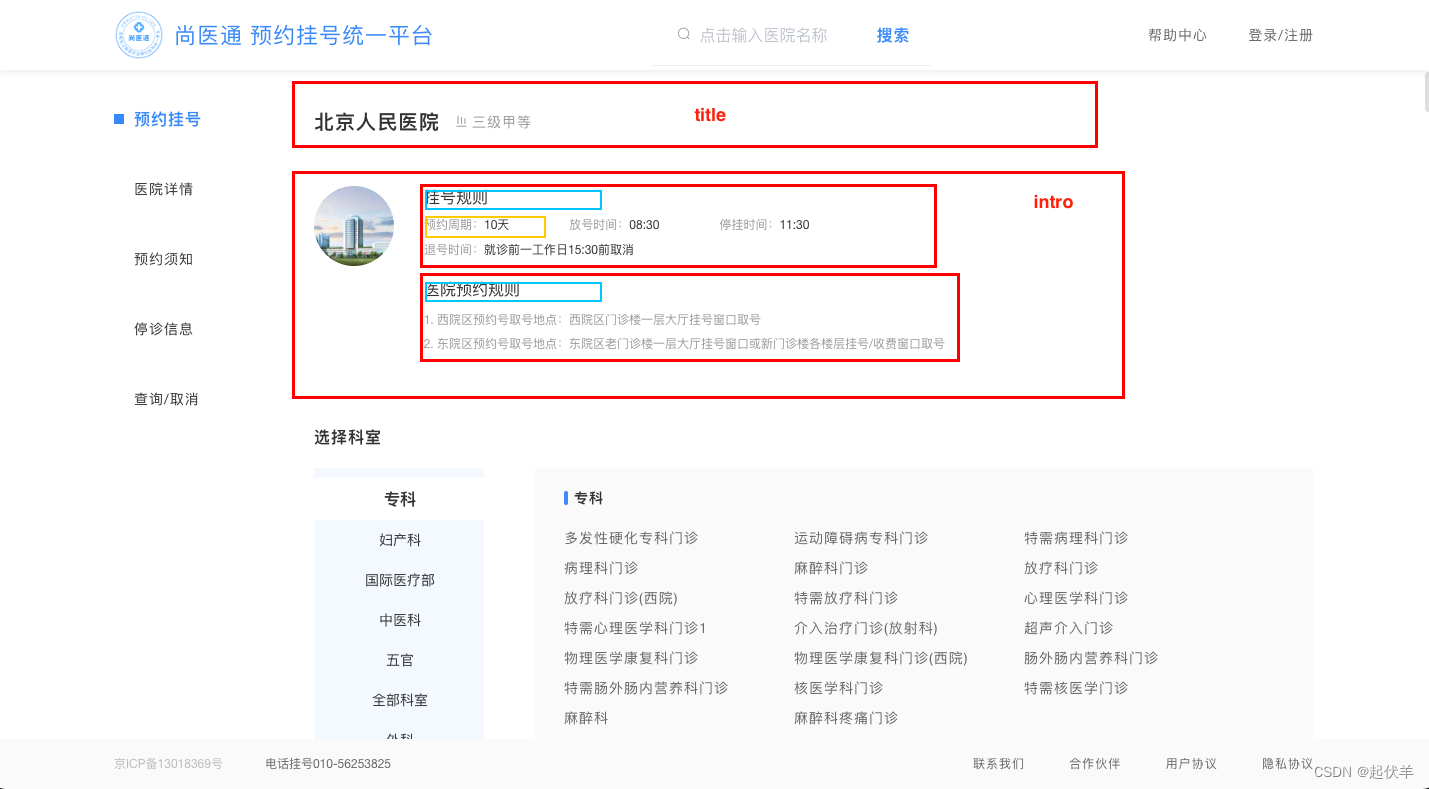Open 麻醉科疼痛门诊

pos(846,718)
